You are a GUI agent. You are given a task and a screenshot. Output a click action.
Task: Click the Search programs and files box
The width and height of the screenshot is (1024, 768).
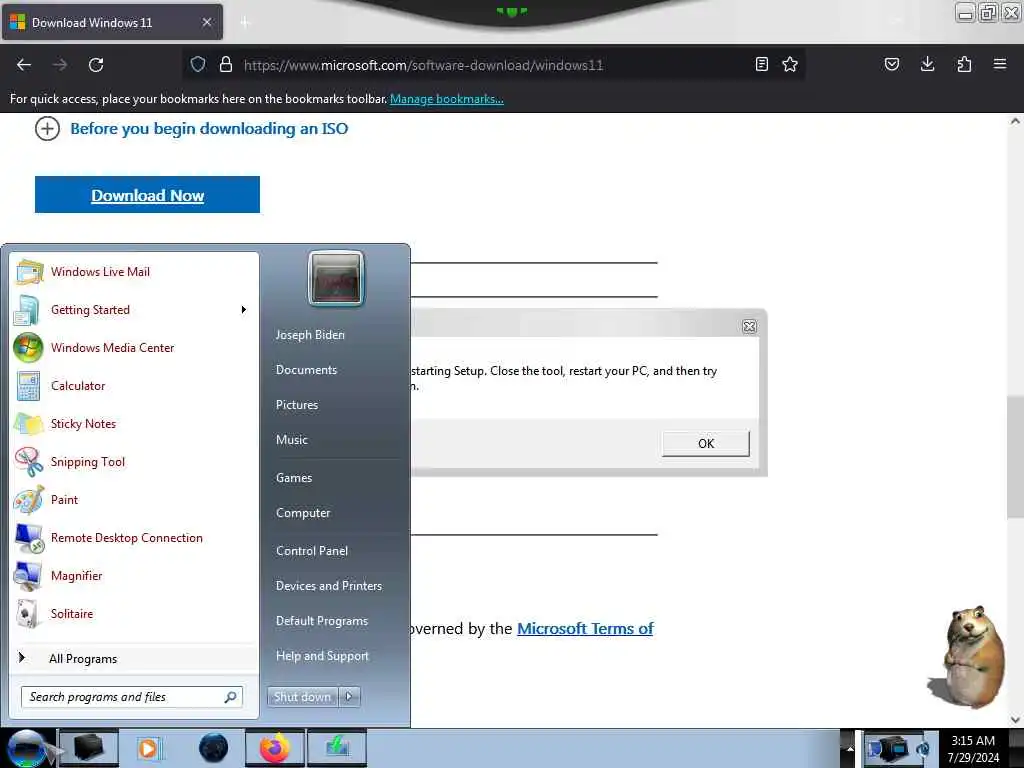132,697
